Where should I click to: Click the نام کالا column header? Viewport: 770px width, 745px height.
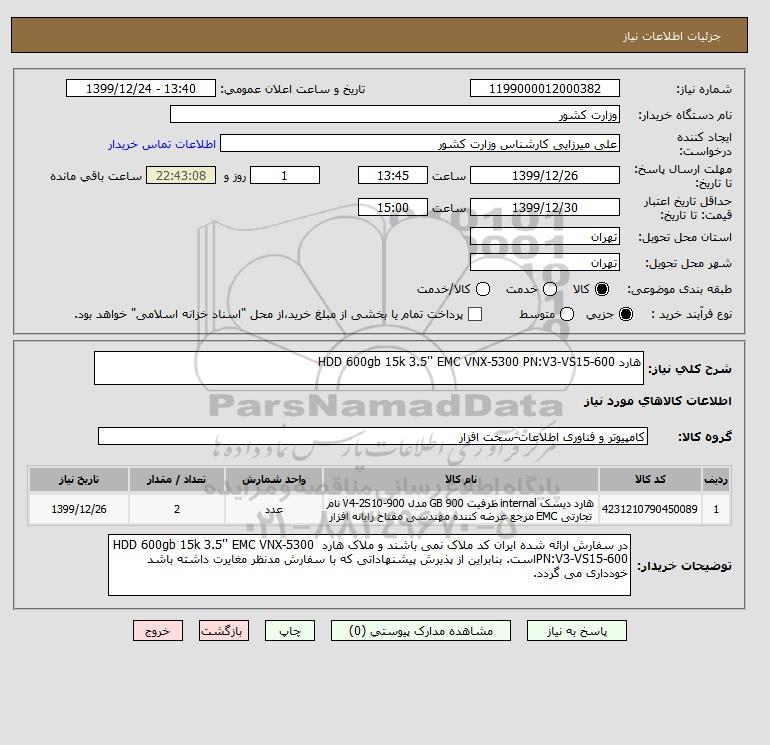point(461,479)
